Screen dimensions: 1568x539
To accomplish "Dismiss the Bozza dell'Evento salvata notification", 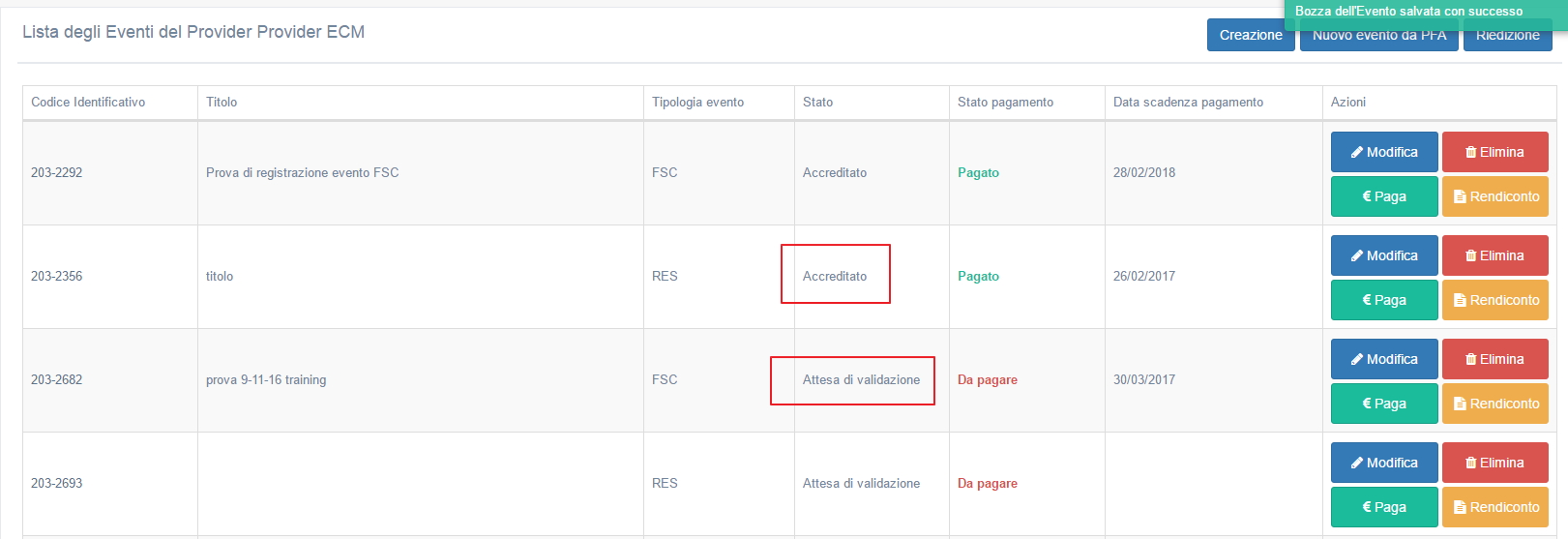I will (x=1408, y=12).
